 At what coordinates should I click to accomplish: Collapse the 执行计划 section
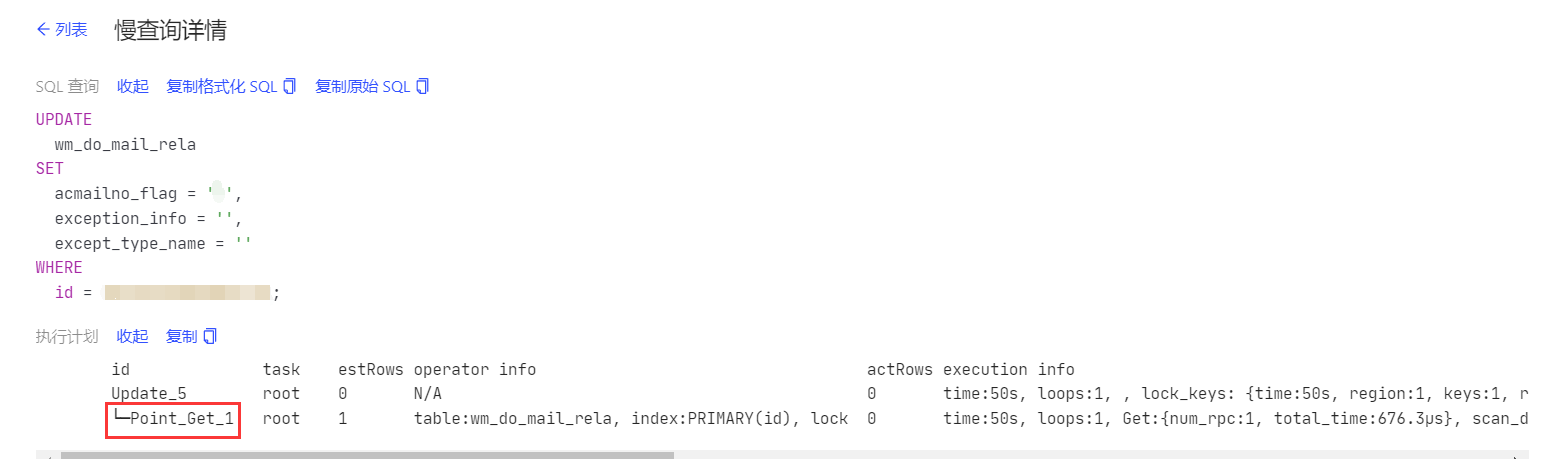point(132,336)
